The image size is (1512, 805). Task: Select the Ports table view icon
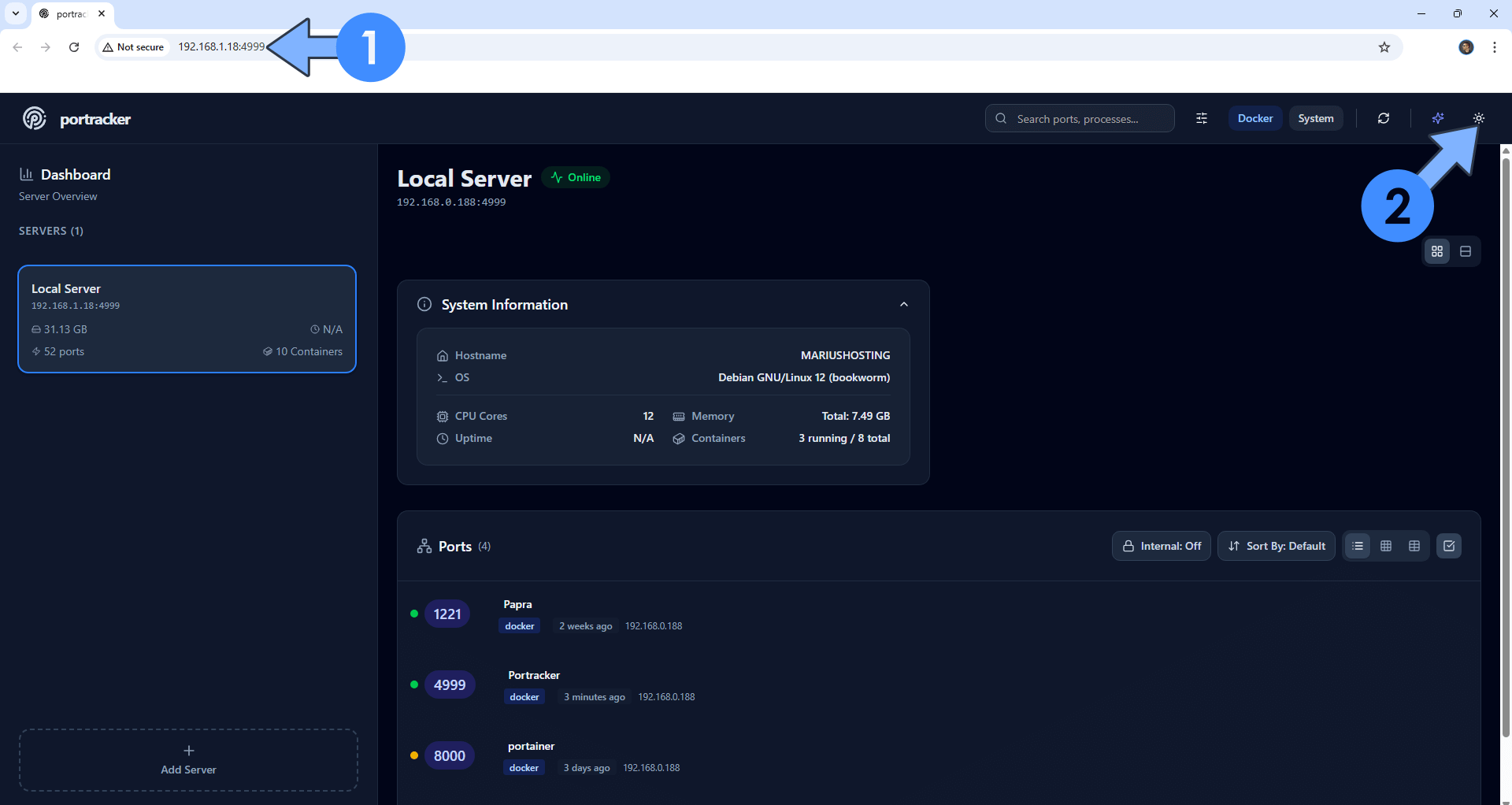coord(1414,546)
